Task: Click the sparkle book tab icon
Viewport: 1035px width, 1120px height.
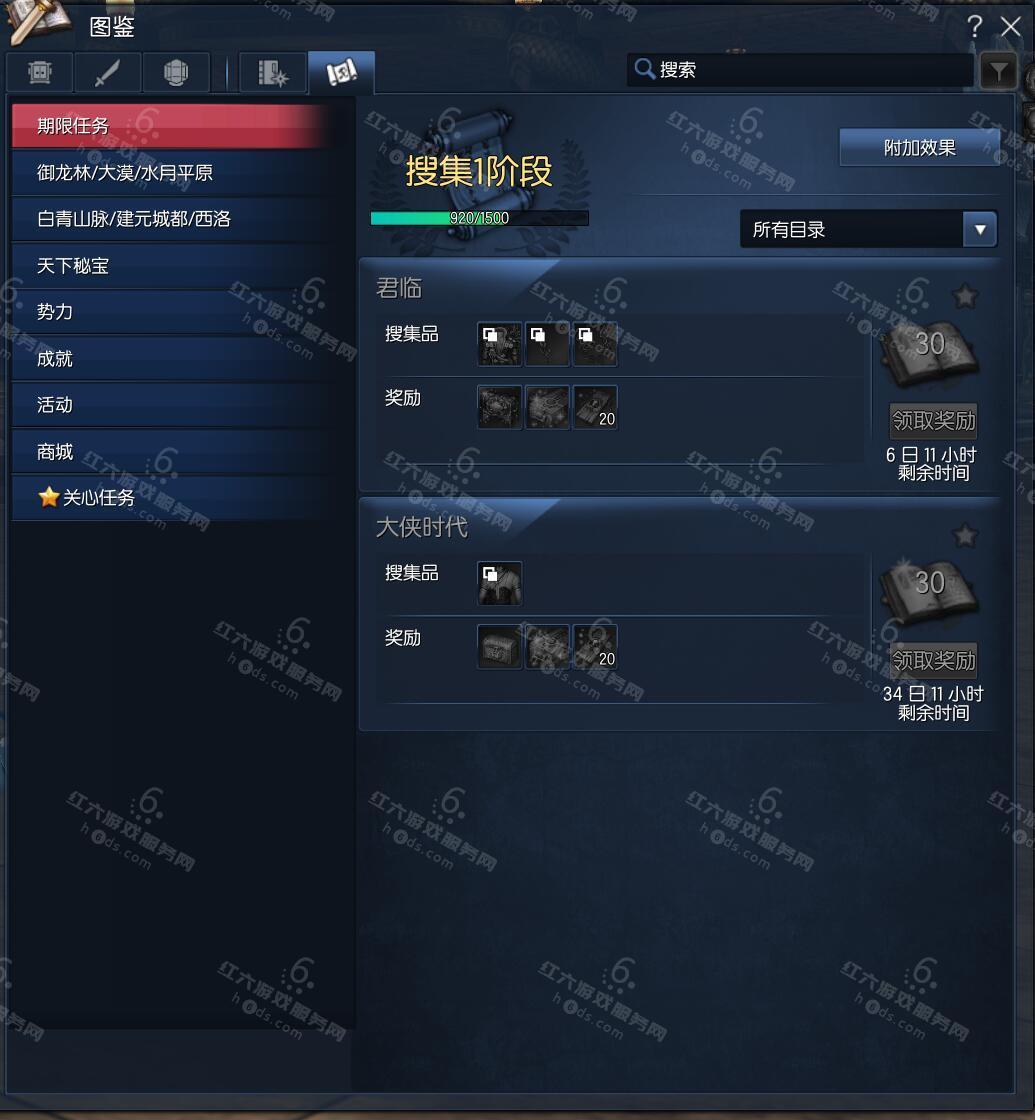Action: coord(273,72)
